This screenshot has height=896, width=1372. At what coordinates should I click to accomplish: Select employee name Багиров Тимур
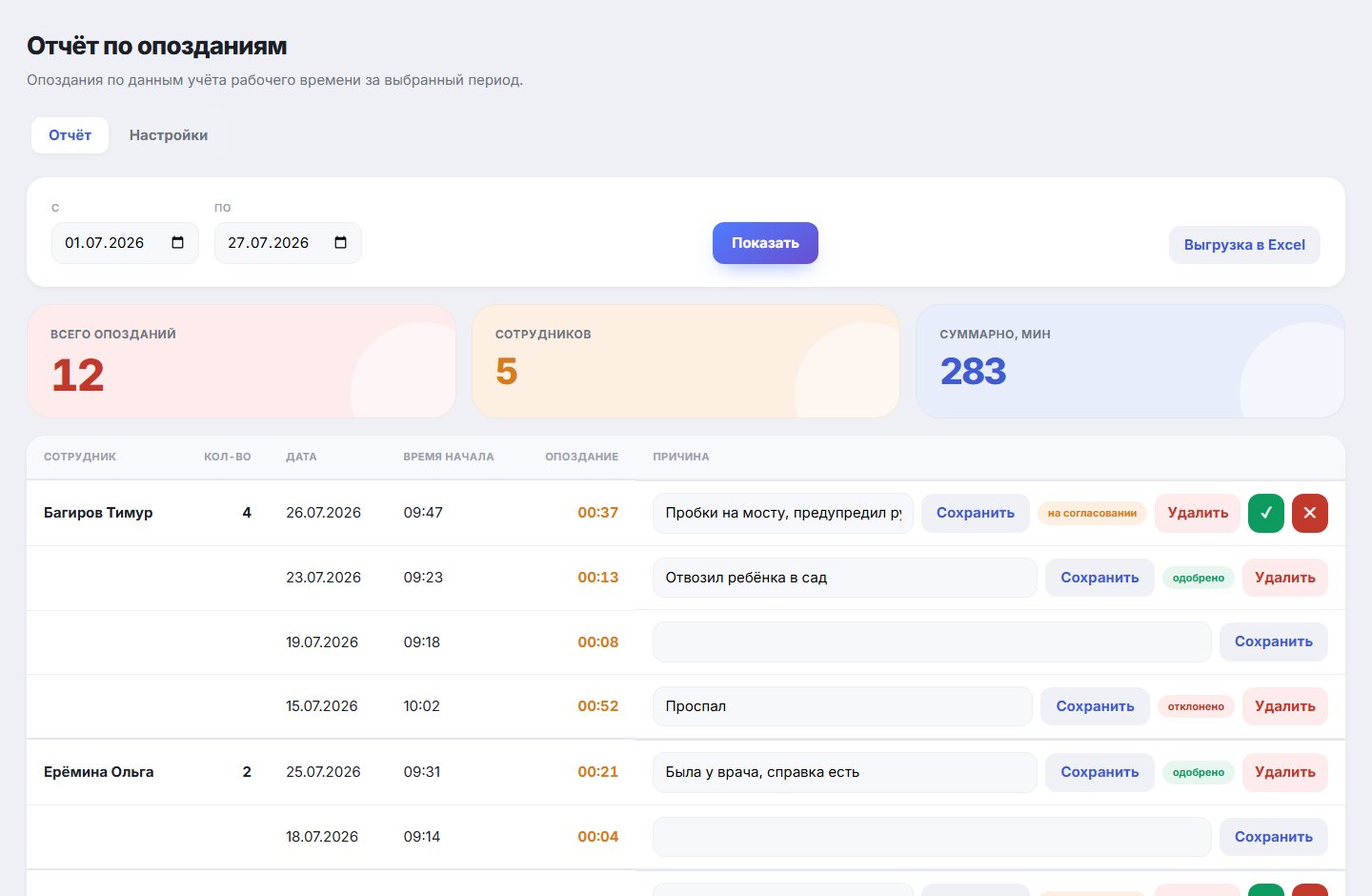(98, 513)
